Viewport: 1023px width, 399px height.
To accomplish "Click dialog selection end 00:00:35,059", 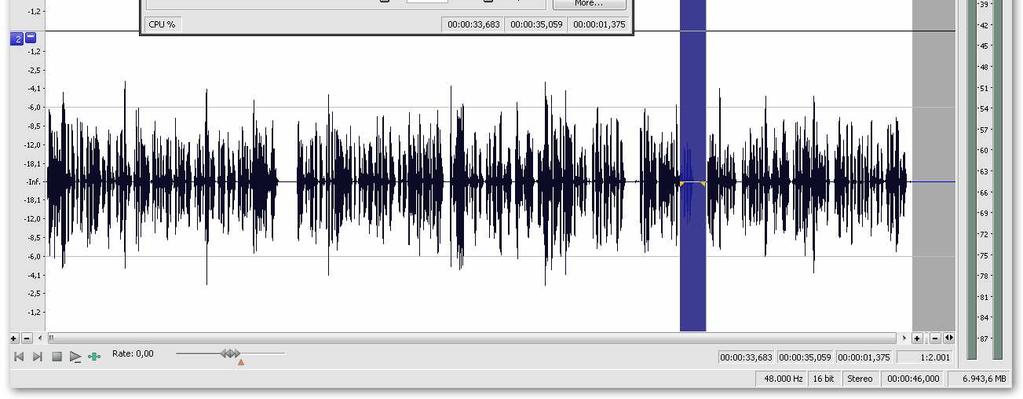I will (x=536, y=25).
